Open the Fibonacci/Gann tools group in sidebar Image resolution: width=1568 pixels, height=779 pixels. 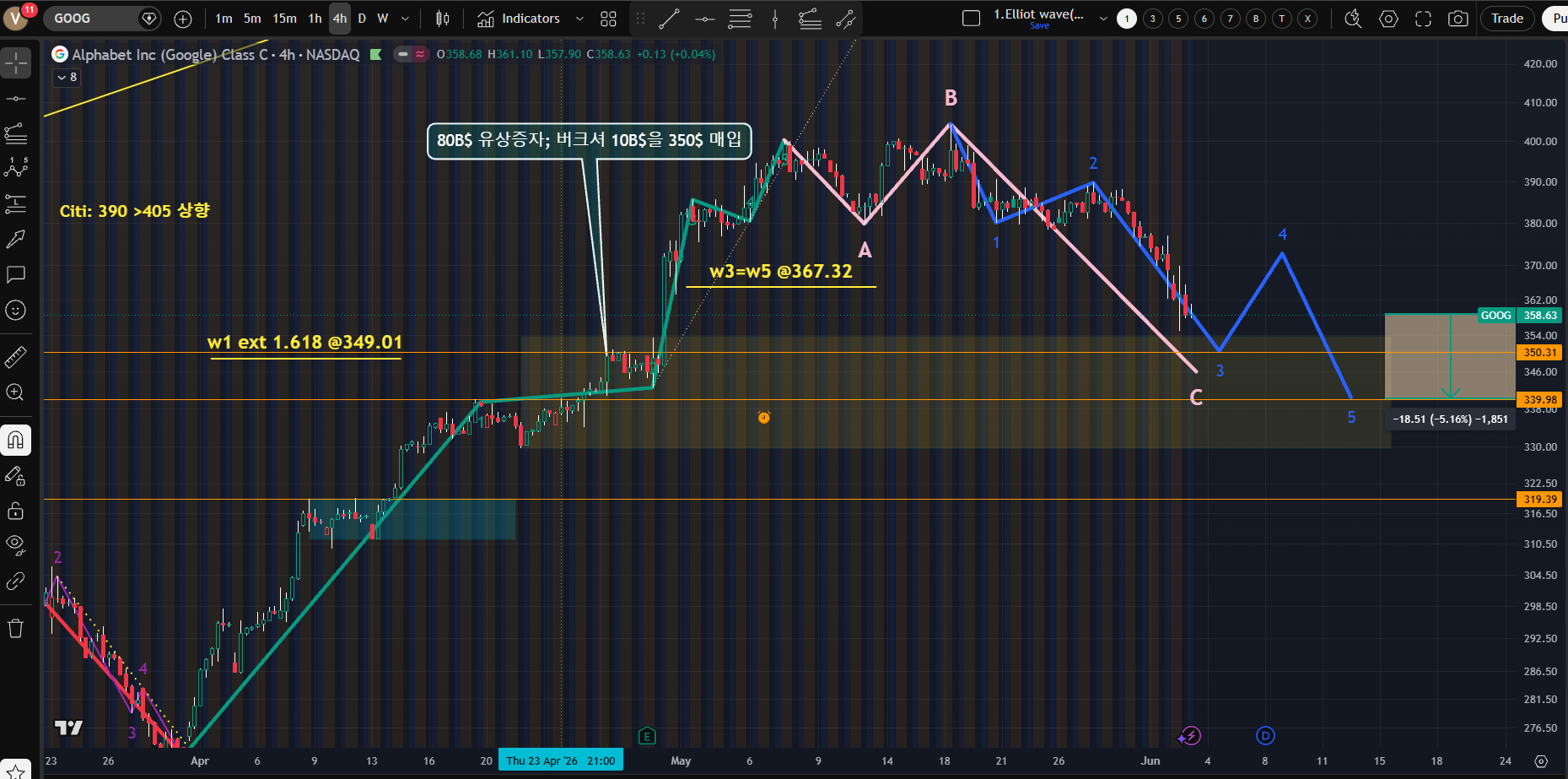(16, 133)
